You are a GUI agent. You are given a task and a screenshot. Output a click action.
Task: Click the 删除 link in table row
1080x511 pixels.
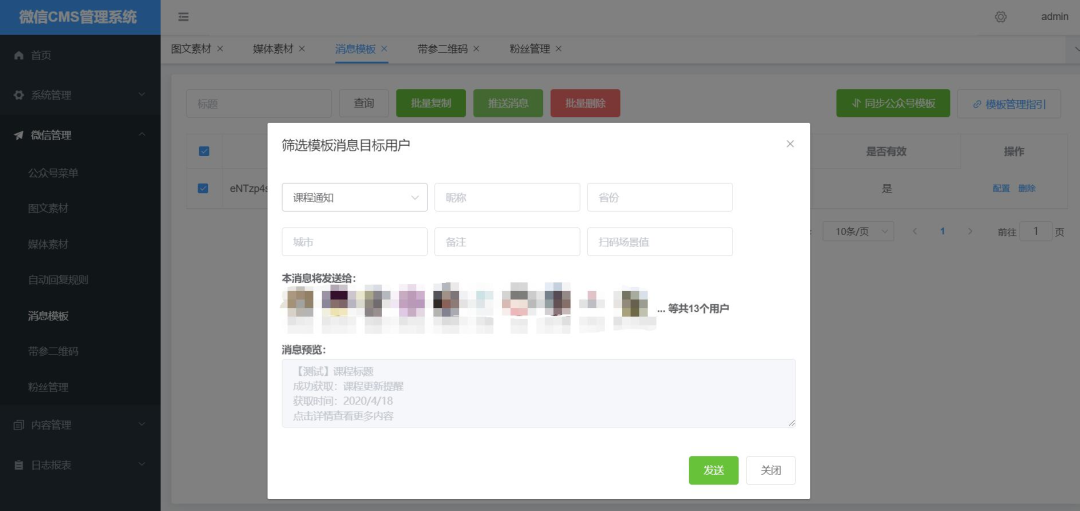(1027, 188)
